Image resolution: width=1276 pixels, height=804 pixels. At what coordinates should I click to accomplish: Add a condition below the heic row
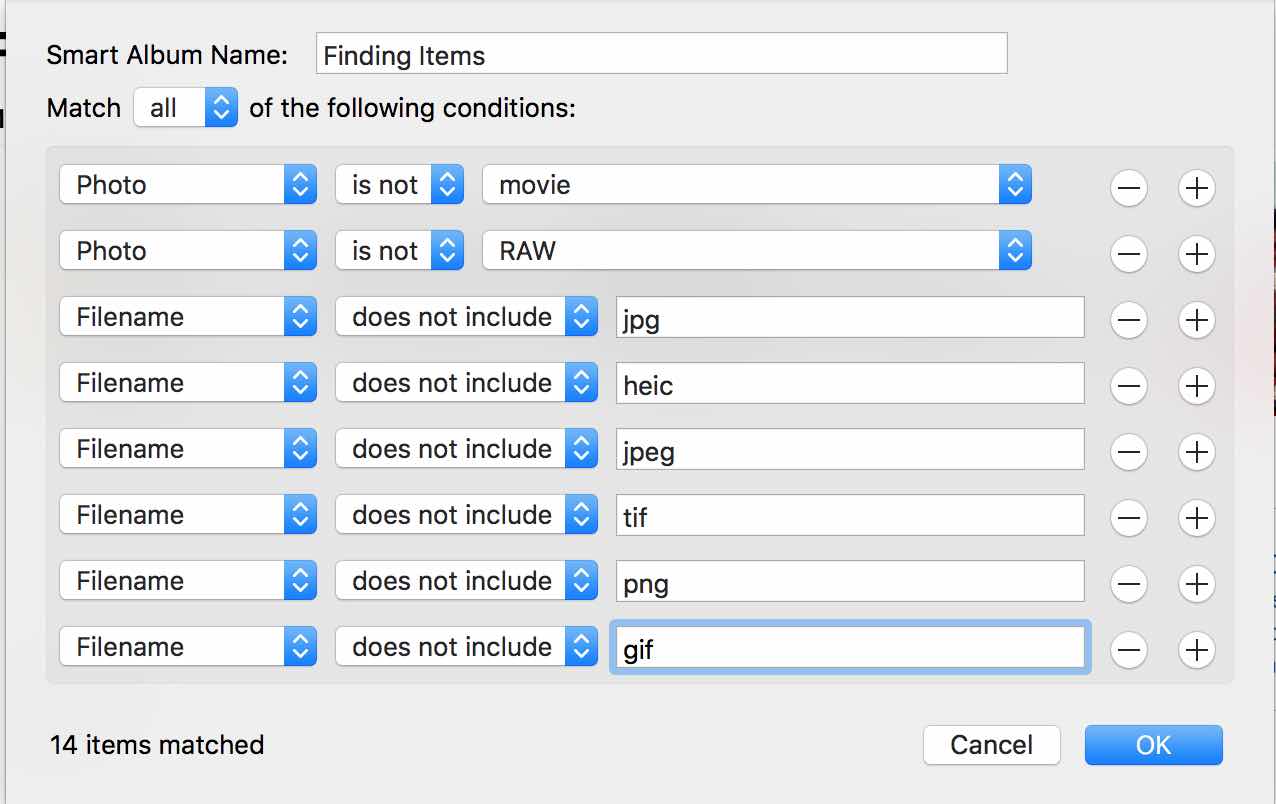[1196, 386]
